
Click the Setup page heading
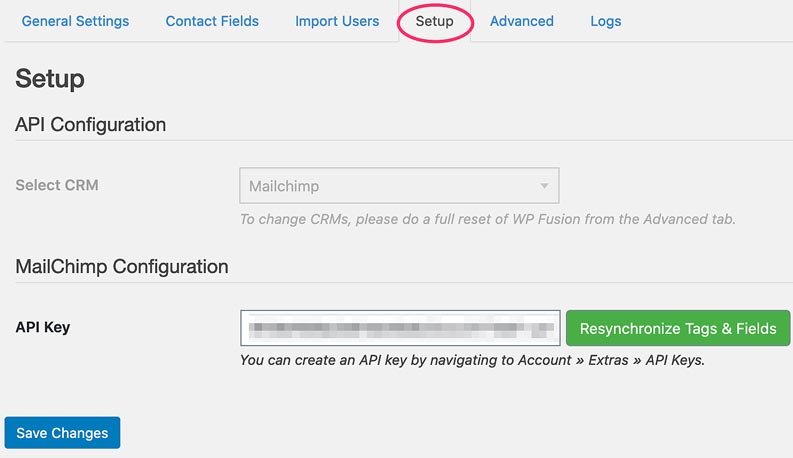(50, 79)
